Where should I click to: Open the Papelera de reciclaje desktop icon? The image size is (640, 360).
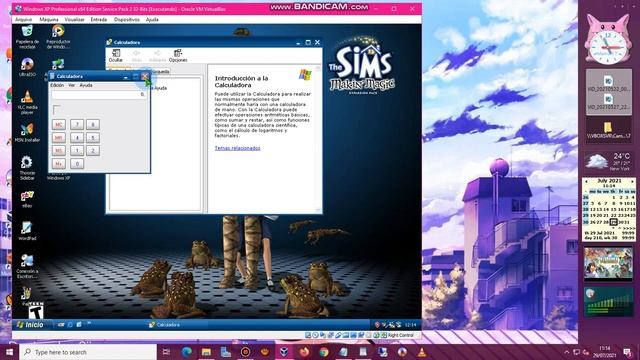pyautogui.click(x=27, y=36)
